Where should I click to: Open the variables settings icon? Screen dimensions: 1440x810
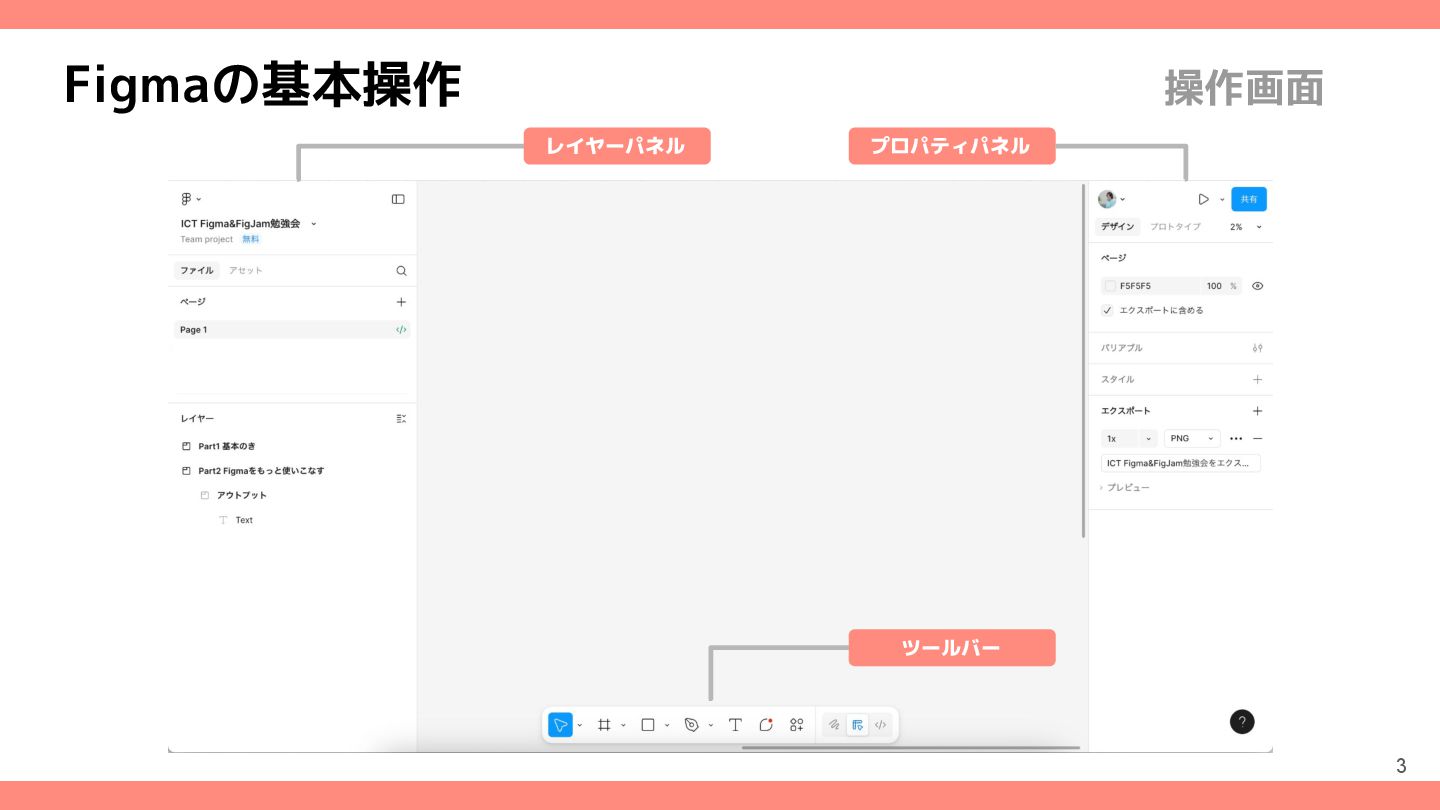point(1257,348)
